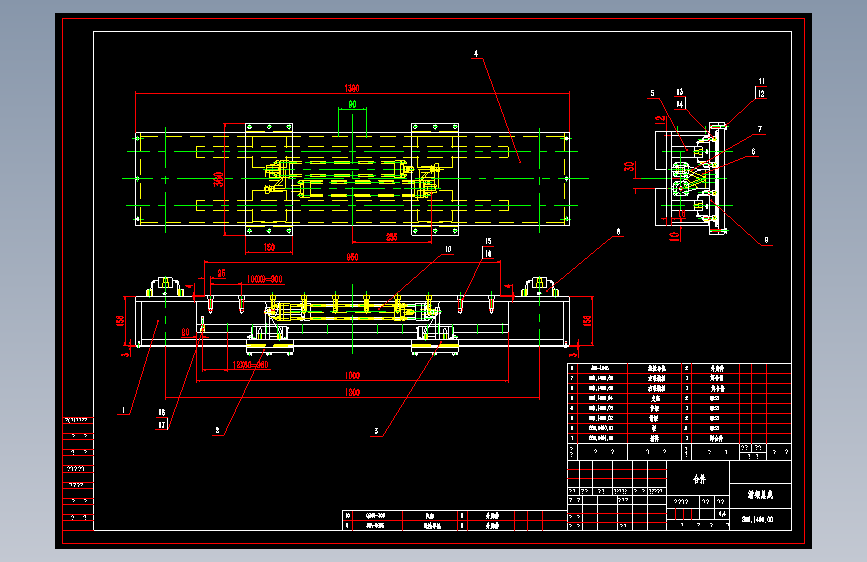Click part balloon number 11
The height and width of the screenshot is (562, 867).
[x=761, y=81]
